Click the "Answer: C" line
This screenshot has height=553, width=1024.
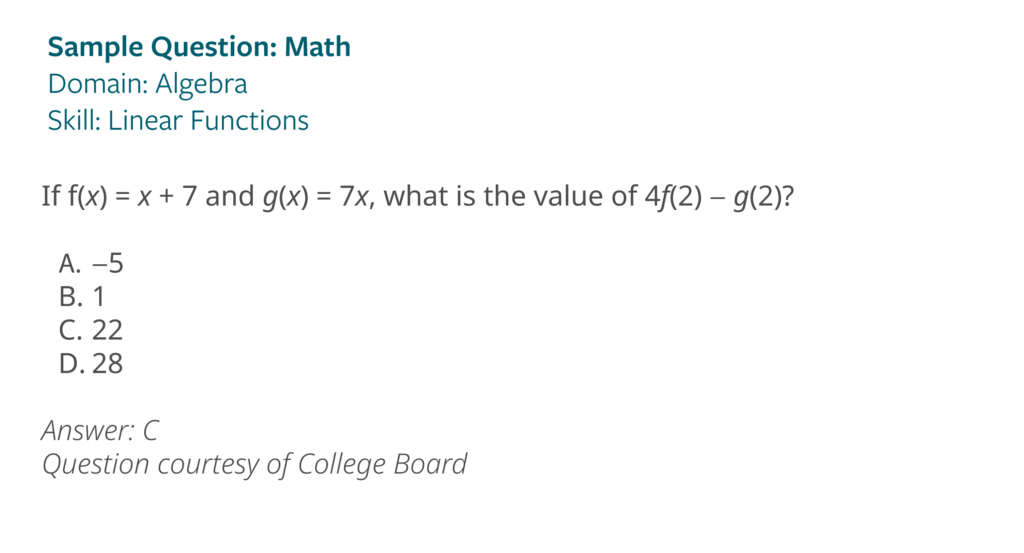(100, 430)
